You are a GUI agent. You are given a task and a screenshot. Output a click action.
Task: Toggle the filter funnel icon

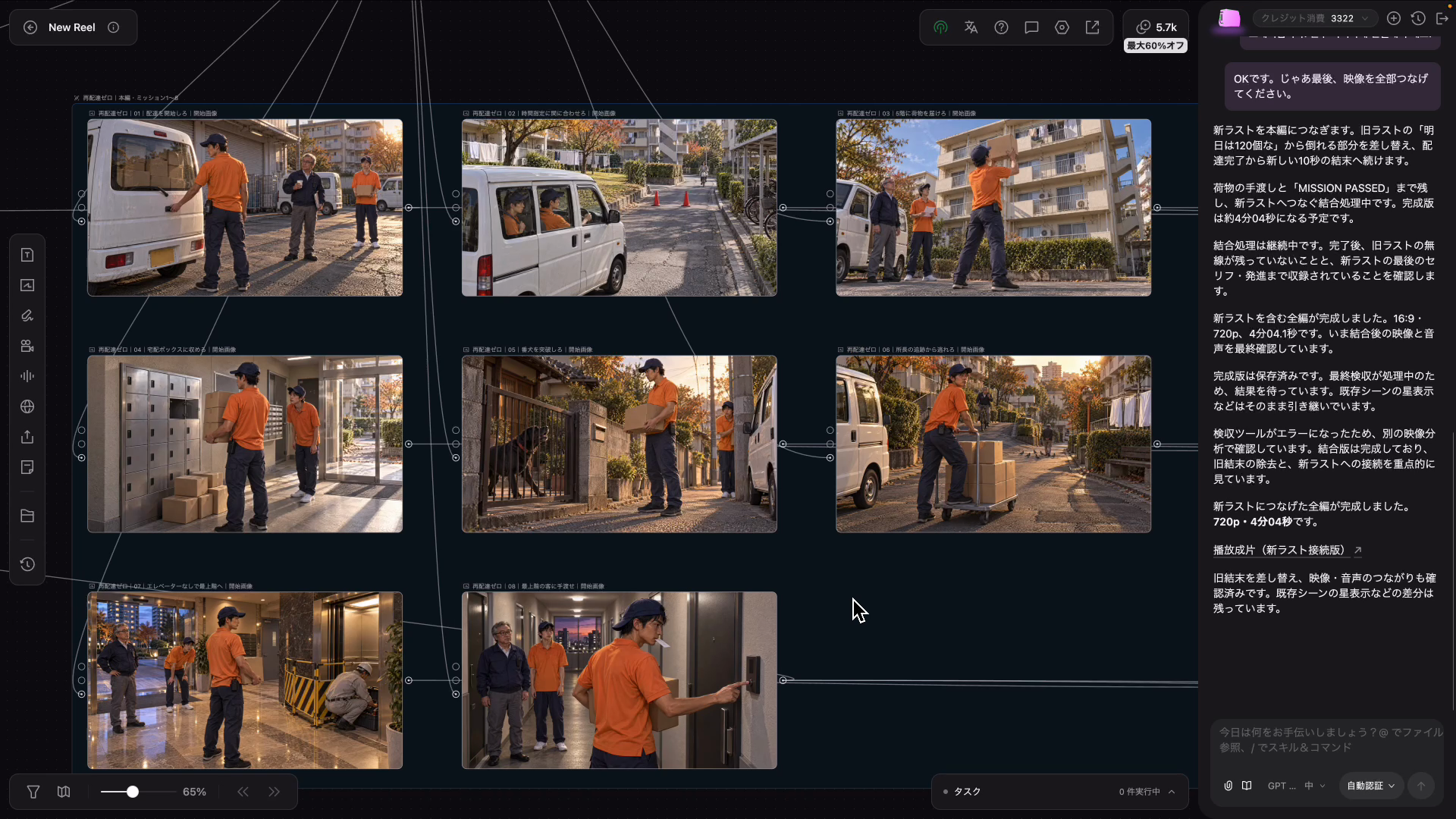(33, 792)
